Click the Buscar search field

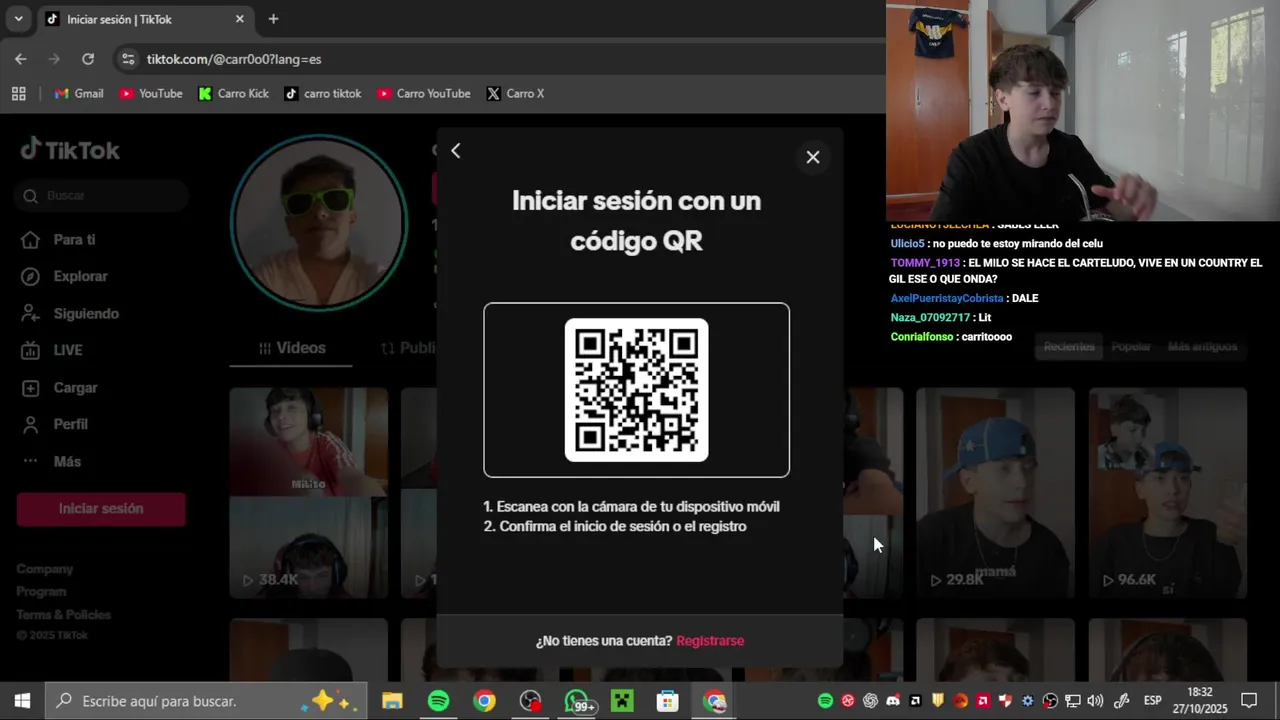click(x=102, y=196)
